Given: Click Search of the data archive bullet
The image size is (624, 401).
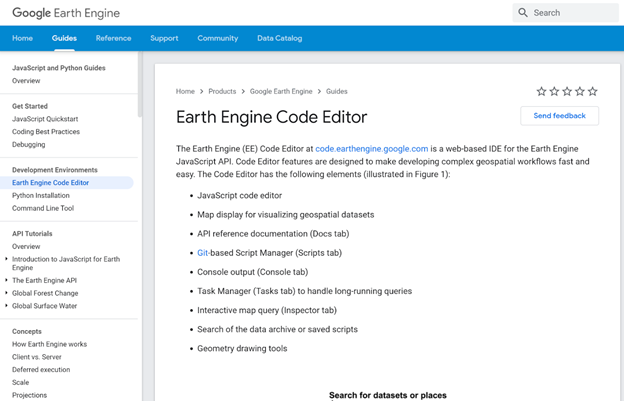Looking at the screenshot, I should point(277,329).
